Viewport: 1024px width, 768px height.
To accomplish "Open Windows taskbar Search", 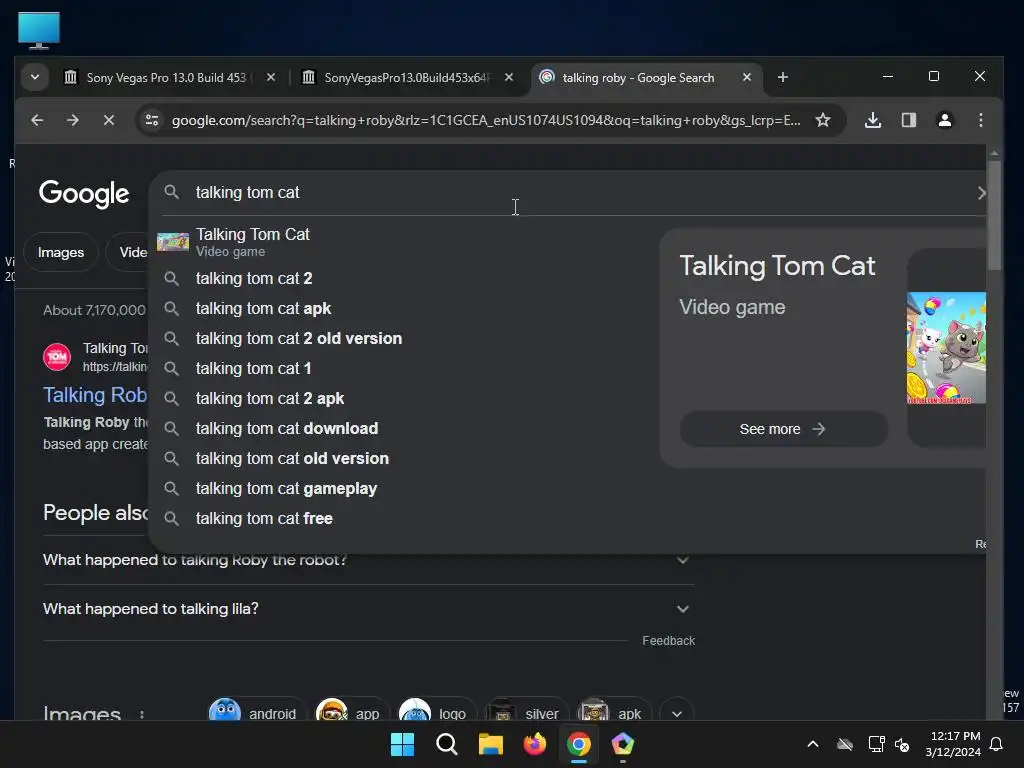I will coord(447,744).
